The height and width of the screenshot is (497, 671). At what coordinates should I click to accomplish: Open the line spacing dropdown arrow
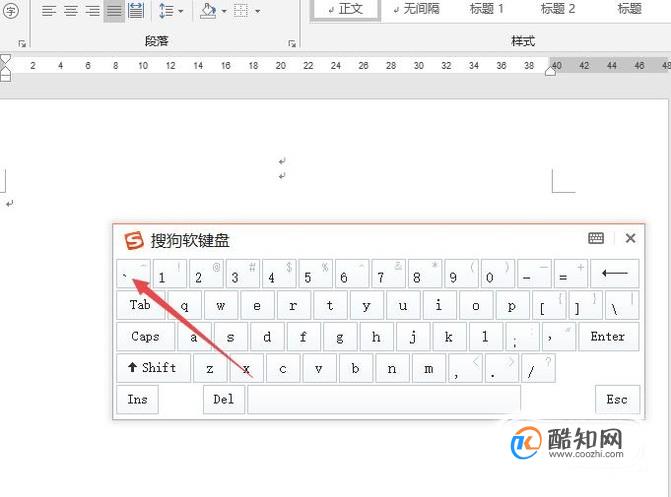coord(180,11)
